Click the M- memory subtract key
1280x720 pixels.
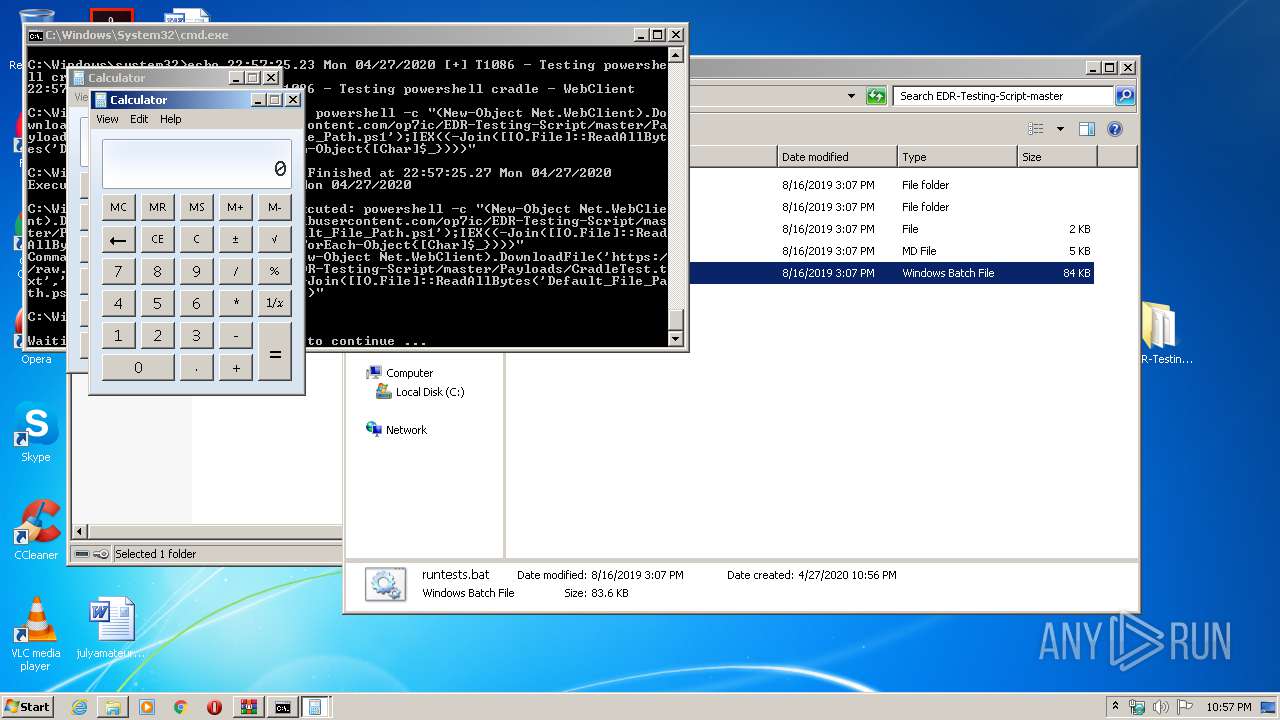pyautogui.click(x=274, y=207)
